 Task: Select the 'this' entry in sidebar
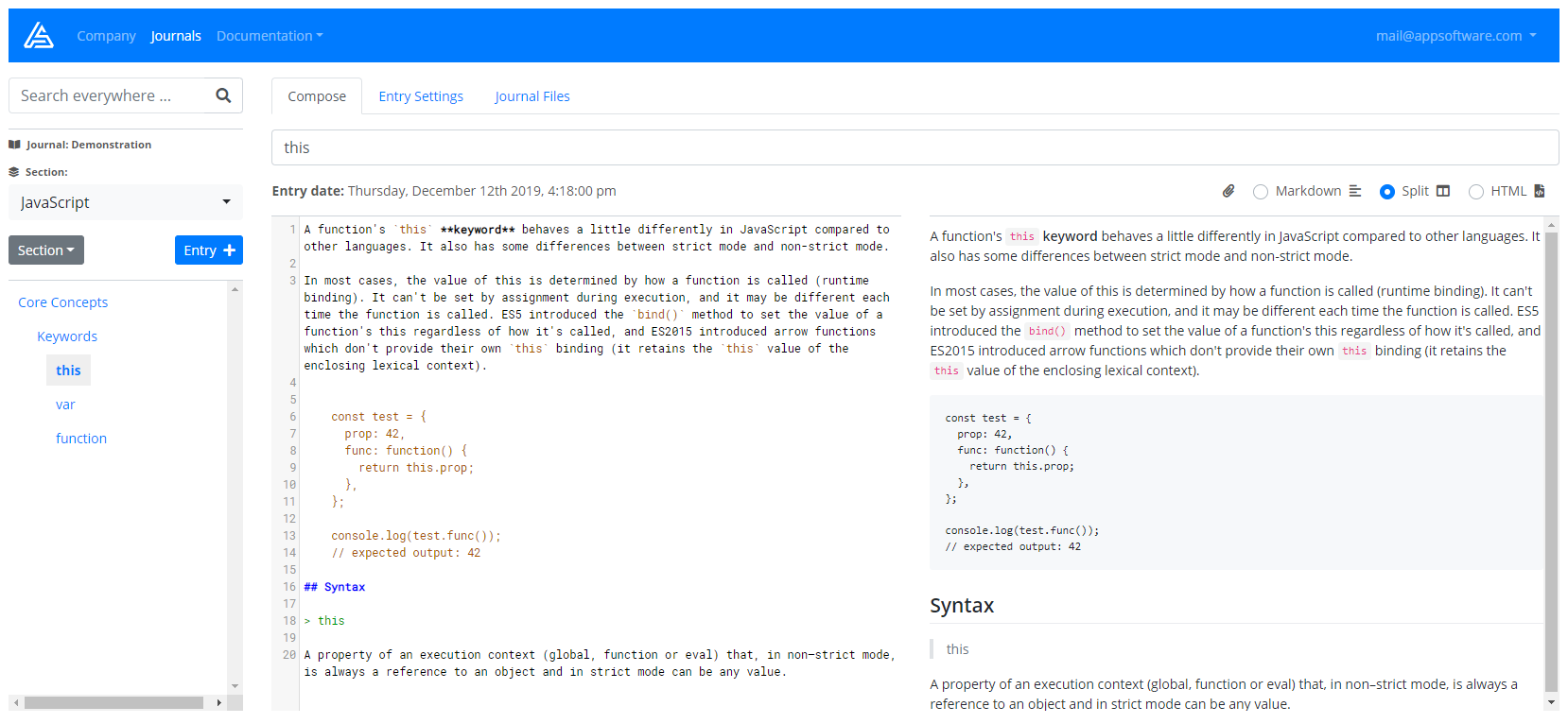68,371
